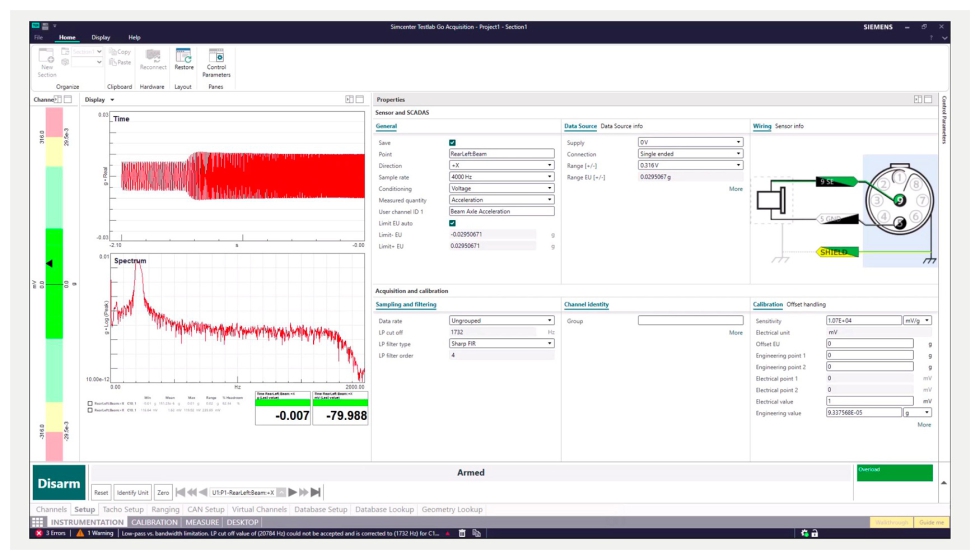Switch to the Virtual Channels tab

click(259, 509)
